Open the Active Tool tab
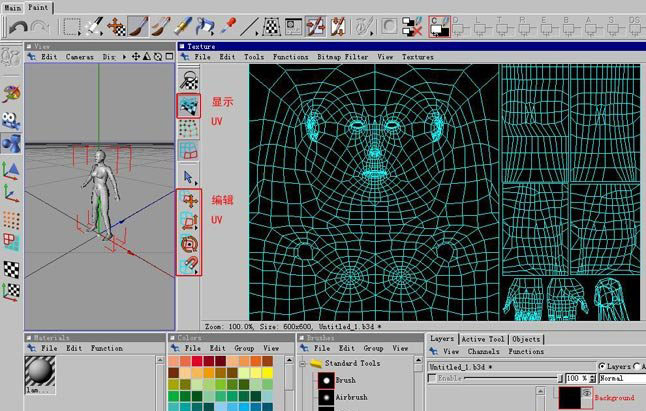 pos(483,339)
